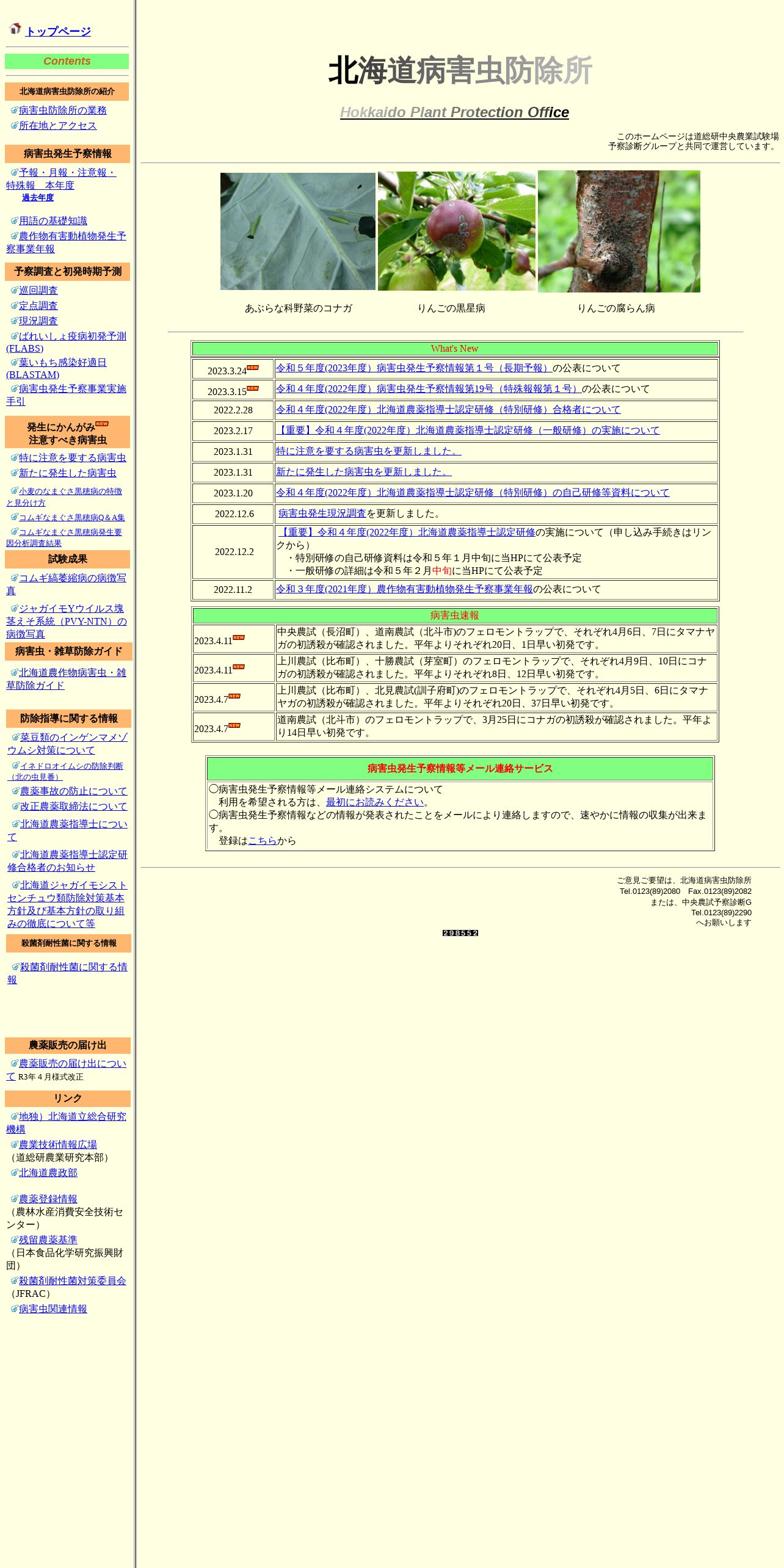Open 病害虫発生現況調査 news link
The image size is (784, 1568).
click(322, 514)
